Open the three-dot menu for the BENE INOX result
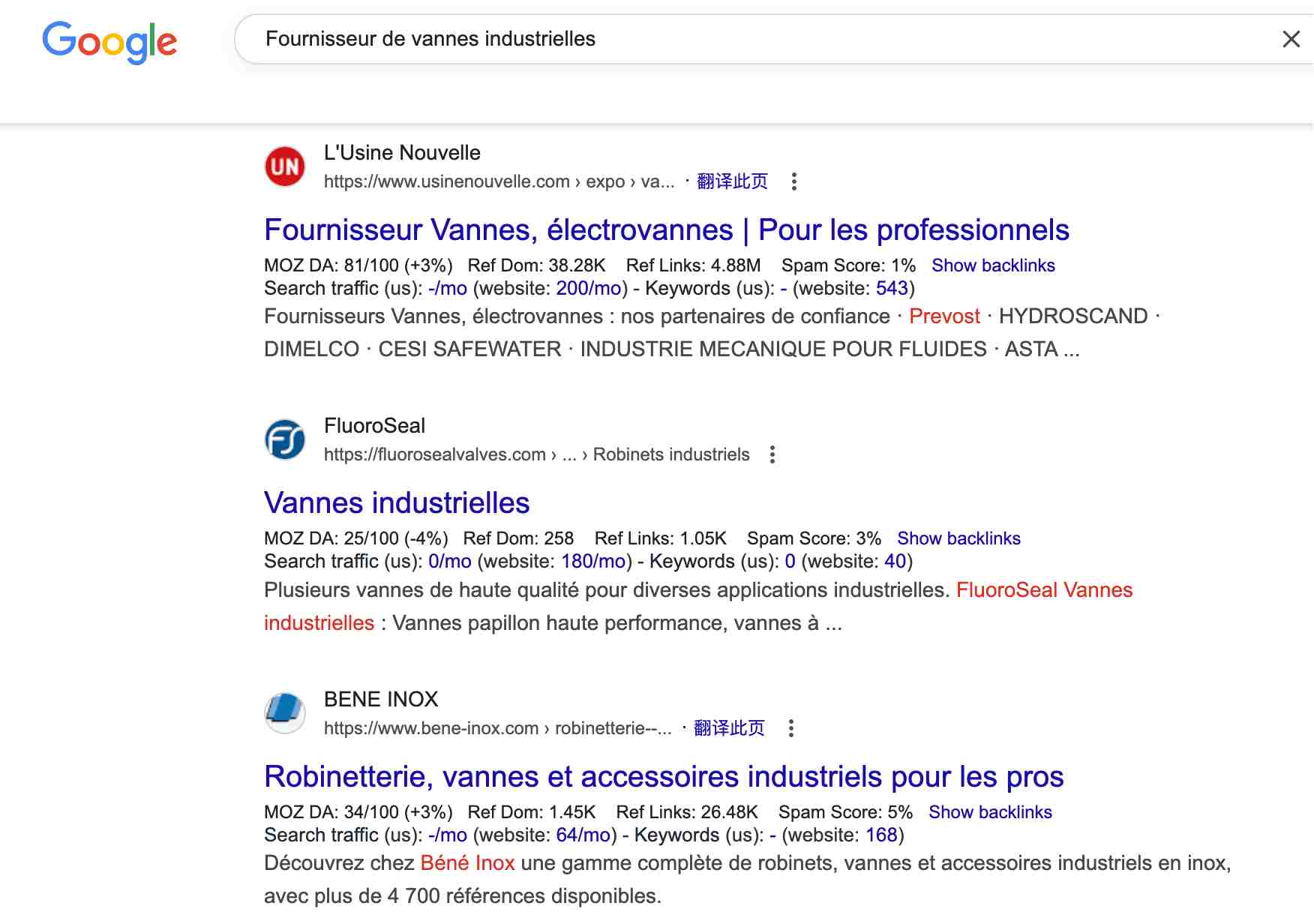The height and width of the screenshot is (924, 1314). (790, 728)
